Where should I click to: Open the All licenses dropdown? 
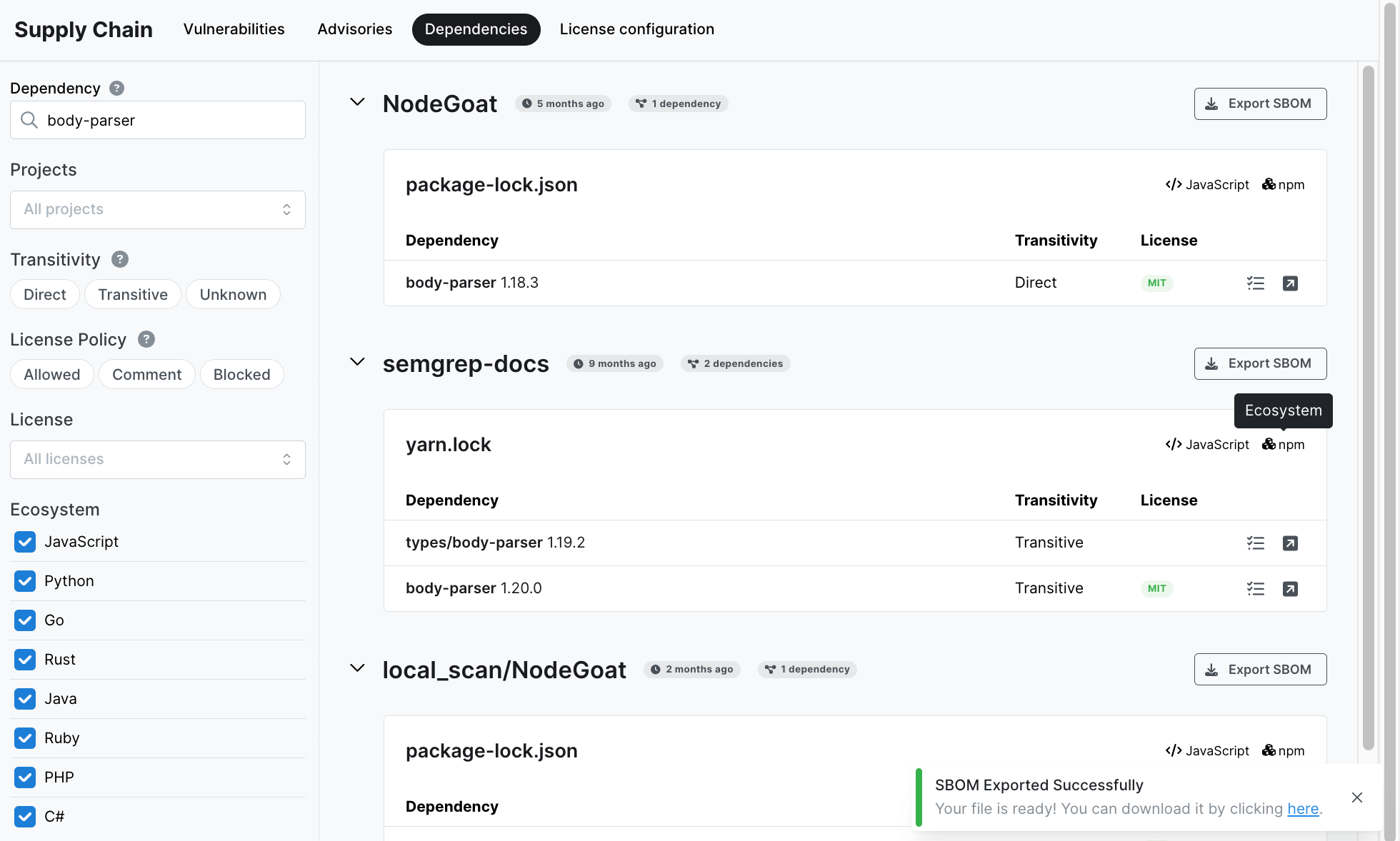pyautogui.click(x=158, y=459)
